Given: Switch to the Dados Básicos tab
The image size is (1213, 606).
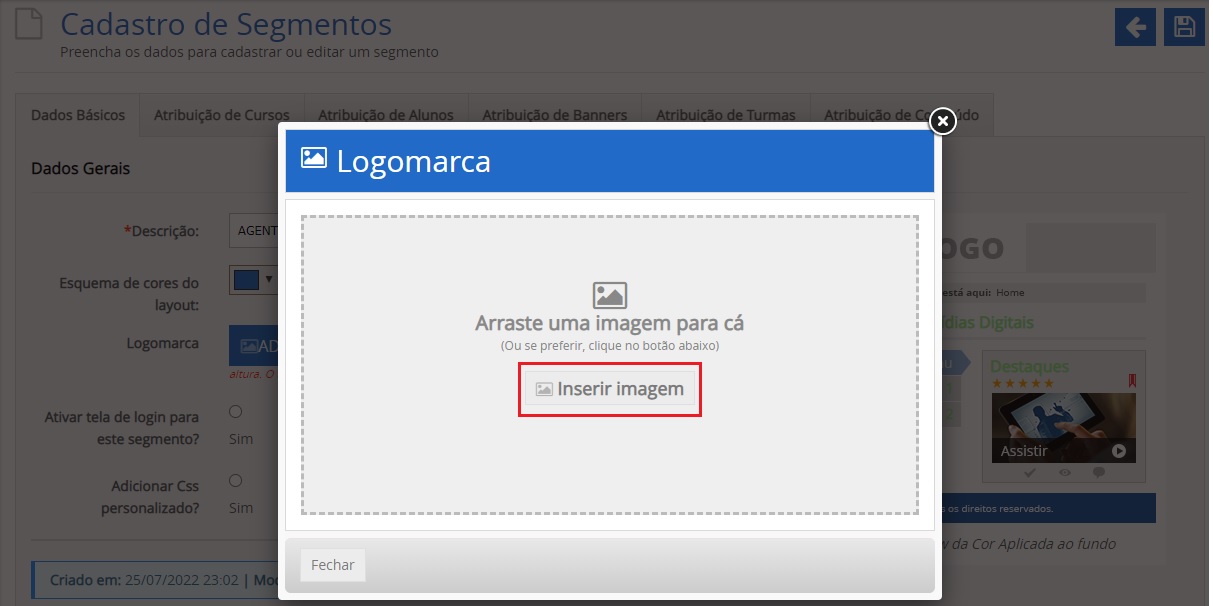Looking at the screenshot, I should (78, 115).
